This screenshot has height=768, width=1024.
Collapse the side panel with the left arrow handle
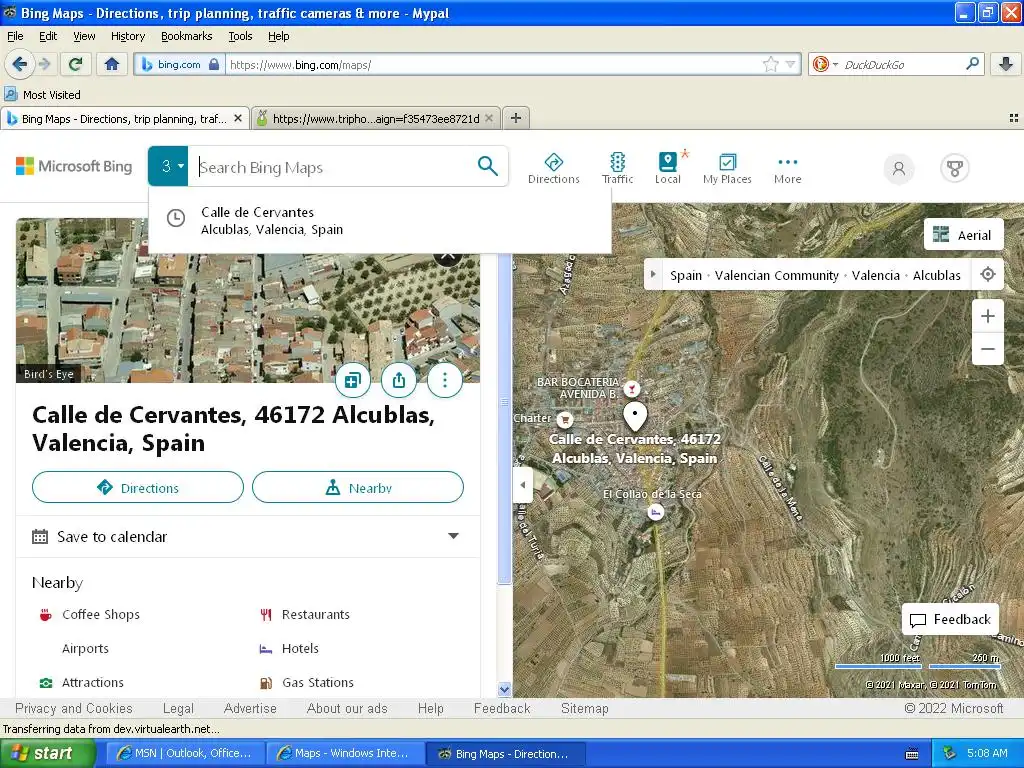point(522,485)
